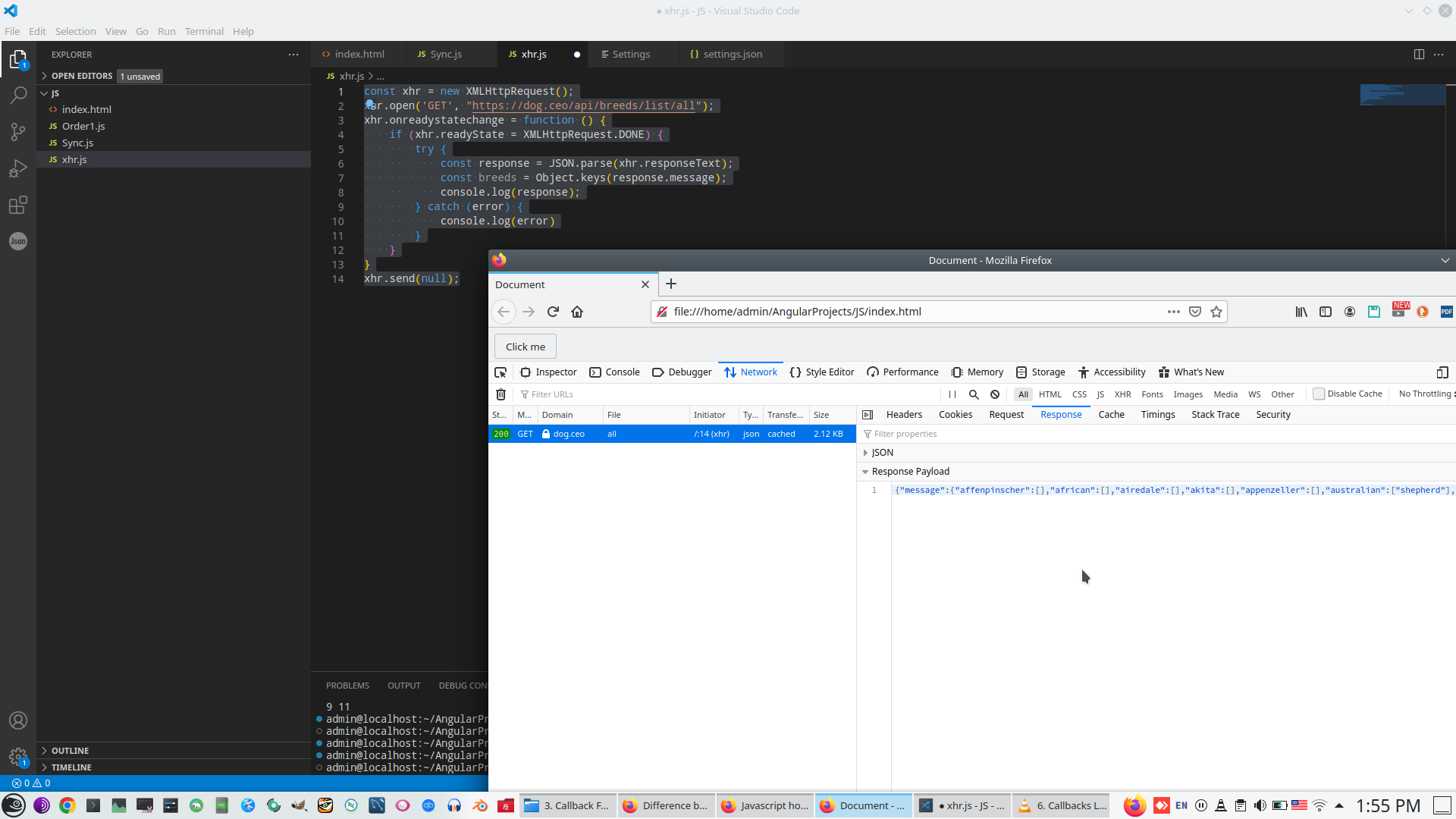Screen dimensions: 1456x819
Task: Click the Firefox reload page button
Action: (x=553, y=312)
